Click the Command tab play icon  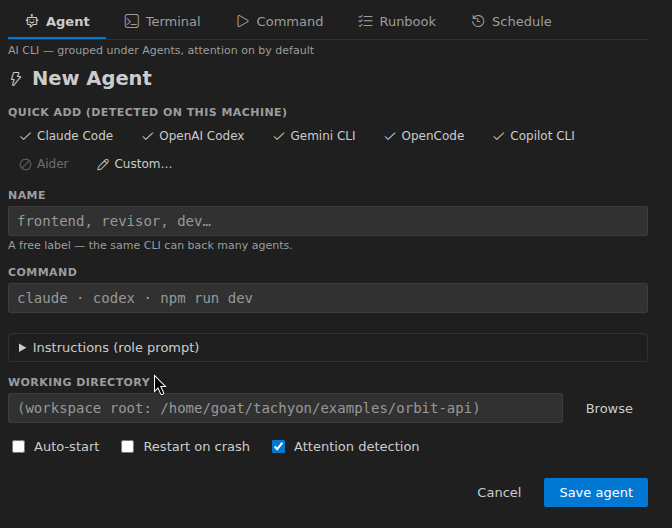point(243,21)
